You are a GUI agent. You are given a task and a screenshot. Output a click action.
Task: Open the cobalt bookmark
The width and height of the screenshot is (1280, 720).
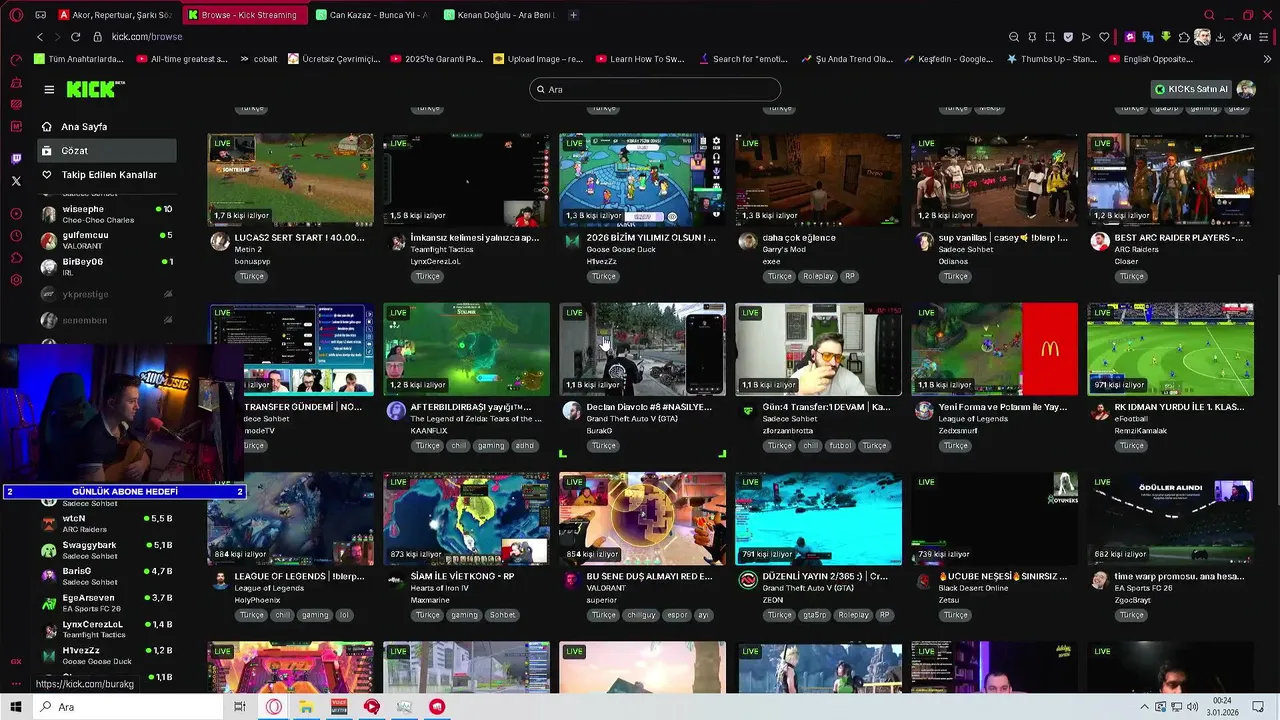tap(257, 59)
